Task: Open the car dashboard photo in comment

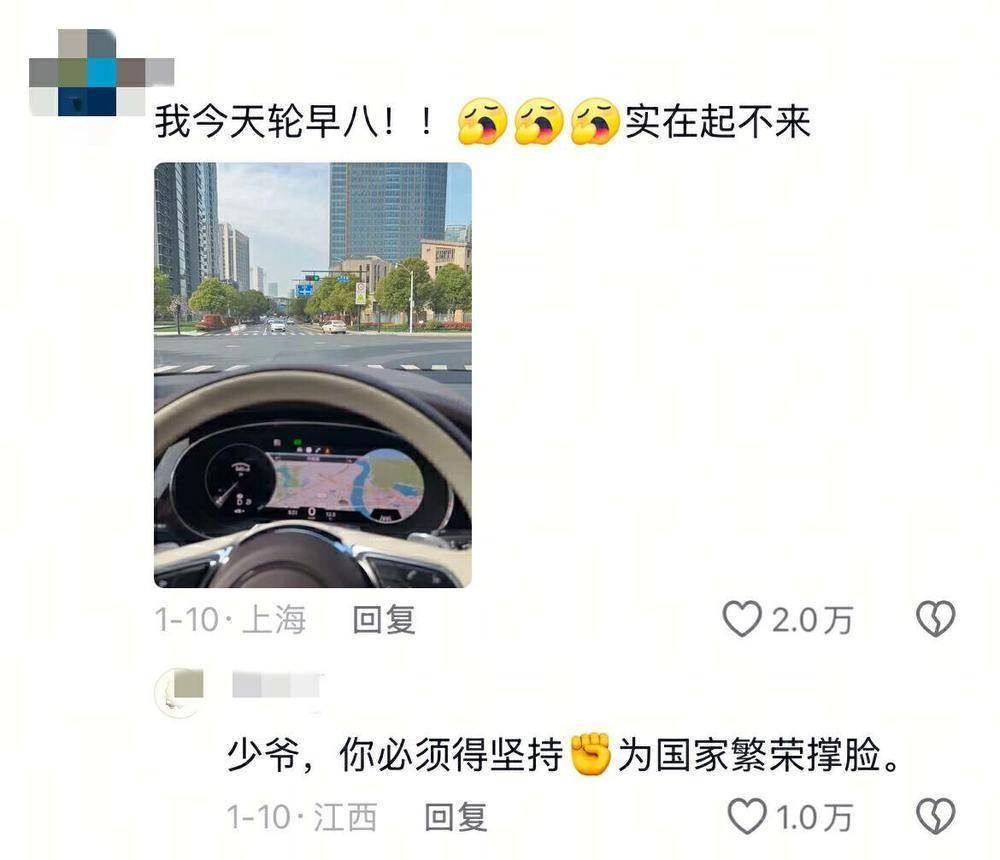Action: (312, 375)
